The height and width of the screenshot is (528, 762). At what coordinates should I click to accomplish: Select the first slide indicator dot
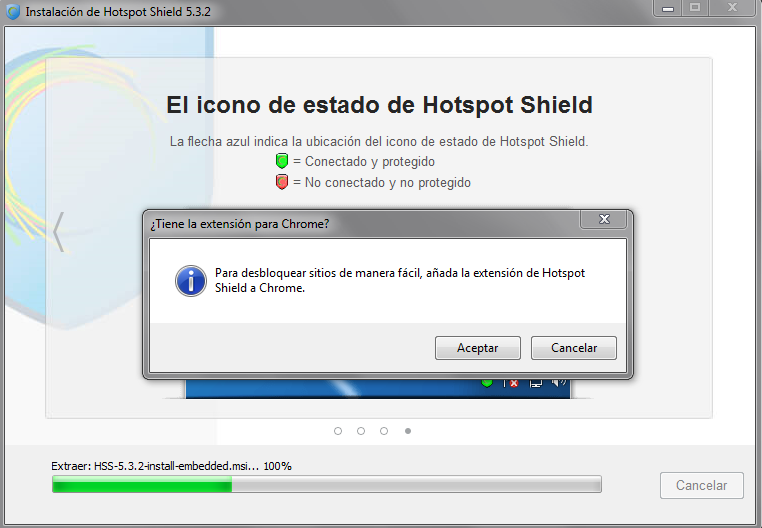click(338, 431)
